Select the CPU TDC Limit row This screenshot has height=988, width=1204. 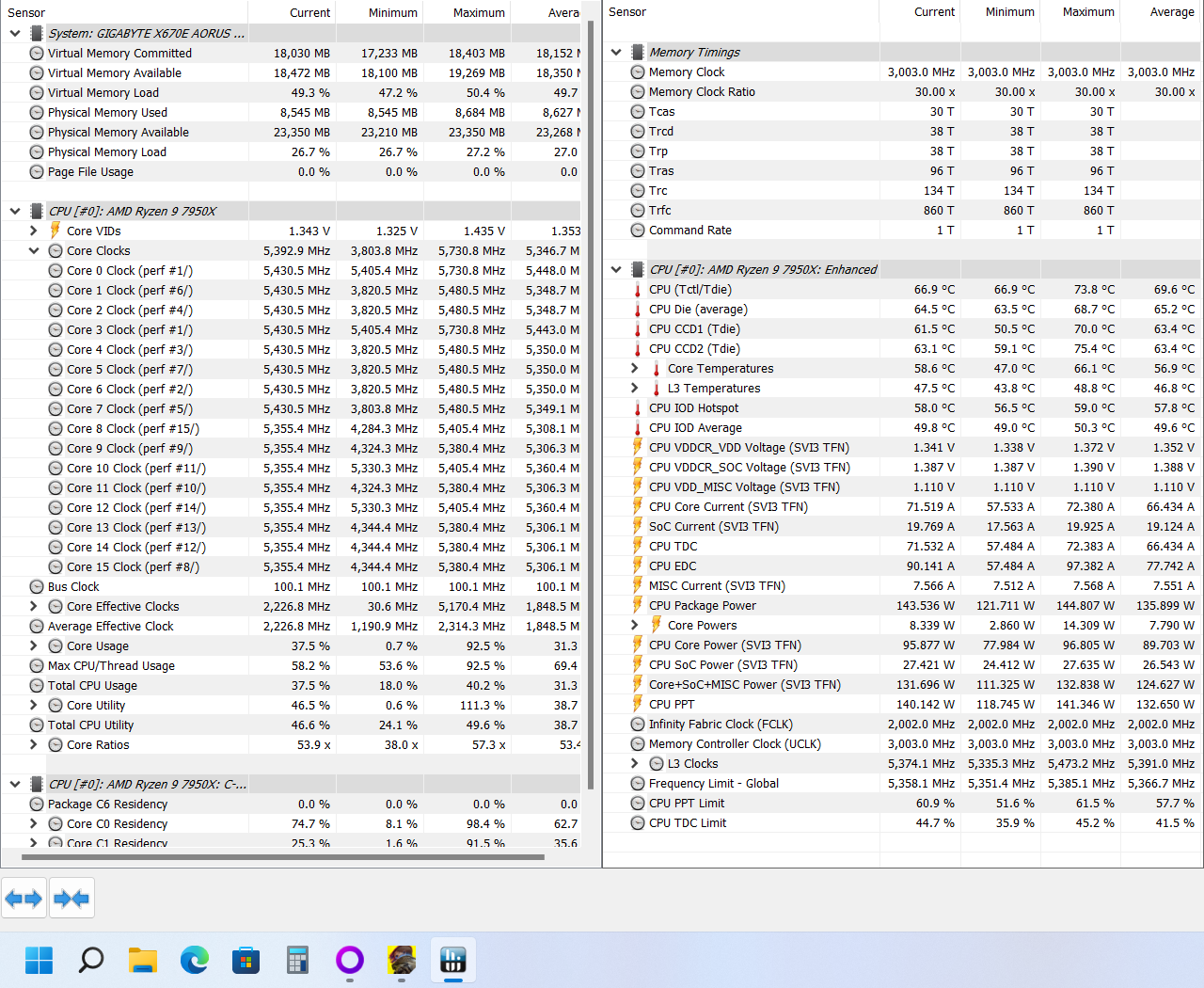click(x=902, y=823)
